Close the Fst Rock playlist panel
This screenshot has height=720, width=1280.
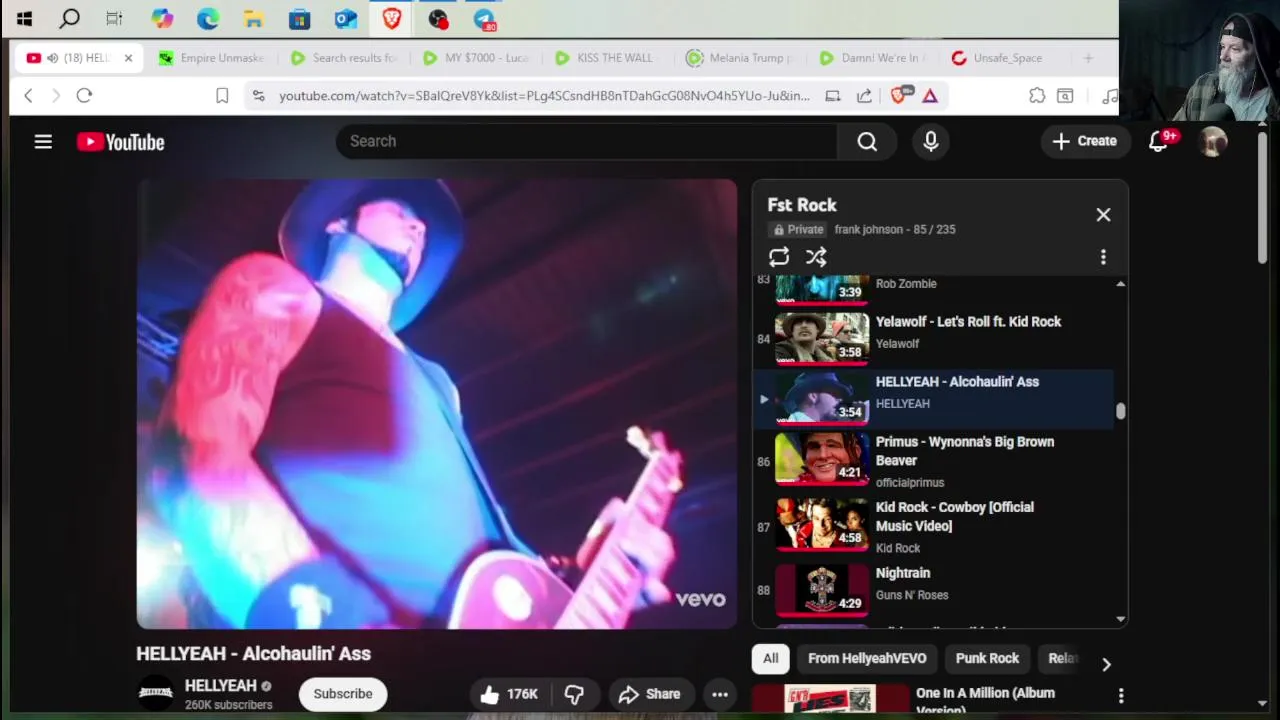[1103, 215]
